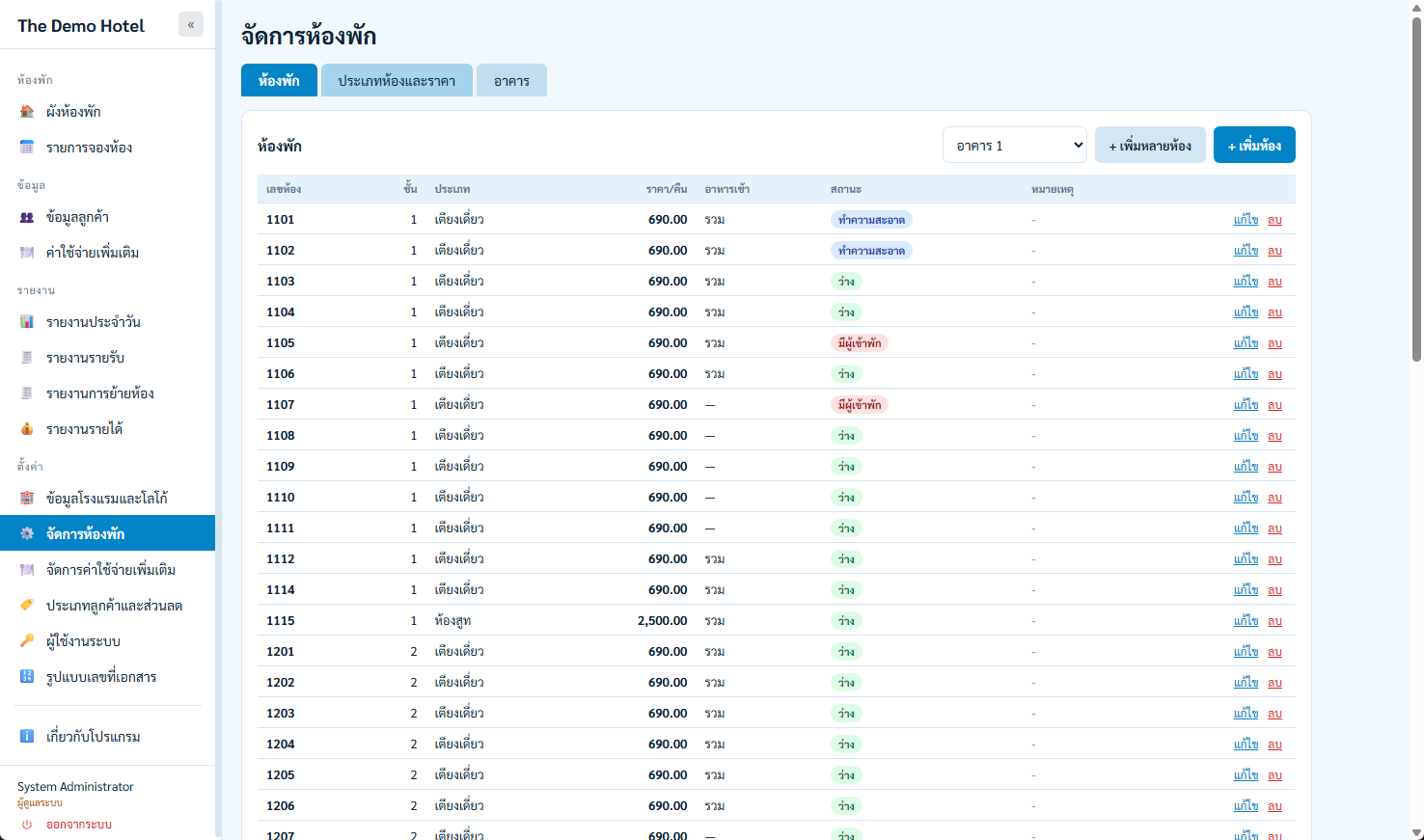Click the จัดการห้องพัก gear icon
Screen dimensions: 1424x840
tap(27, 533)
